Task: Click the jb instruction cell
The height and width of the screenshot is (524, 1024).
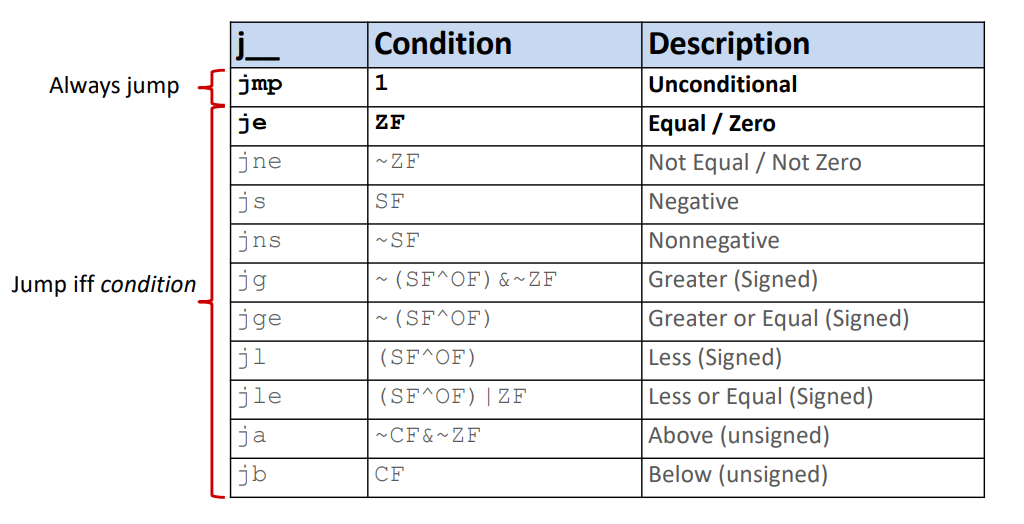Action: 299,478
